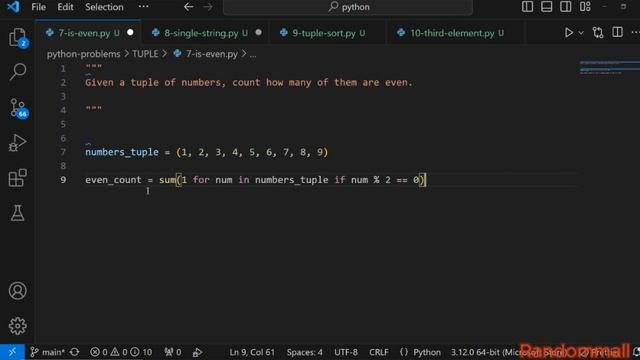Place cursor on numbers_tuple variable on line 7

click(x=122, y=152)
